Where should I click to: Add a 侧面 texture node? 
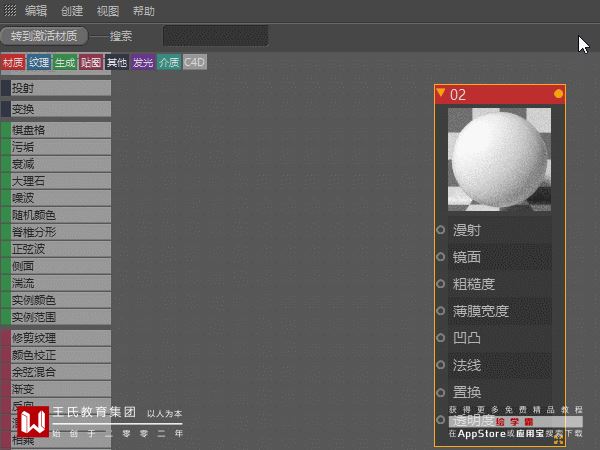56,266
